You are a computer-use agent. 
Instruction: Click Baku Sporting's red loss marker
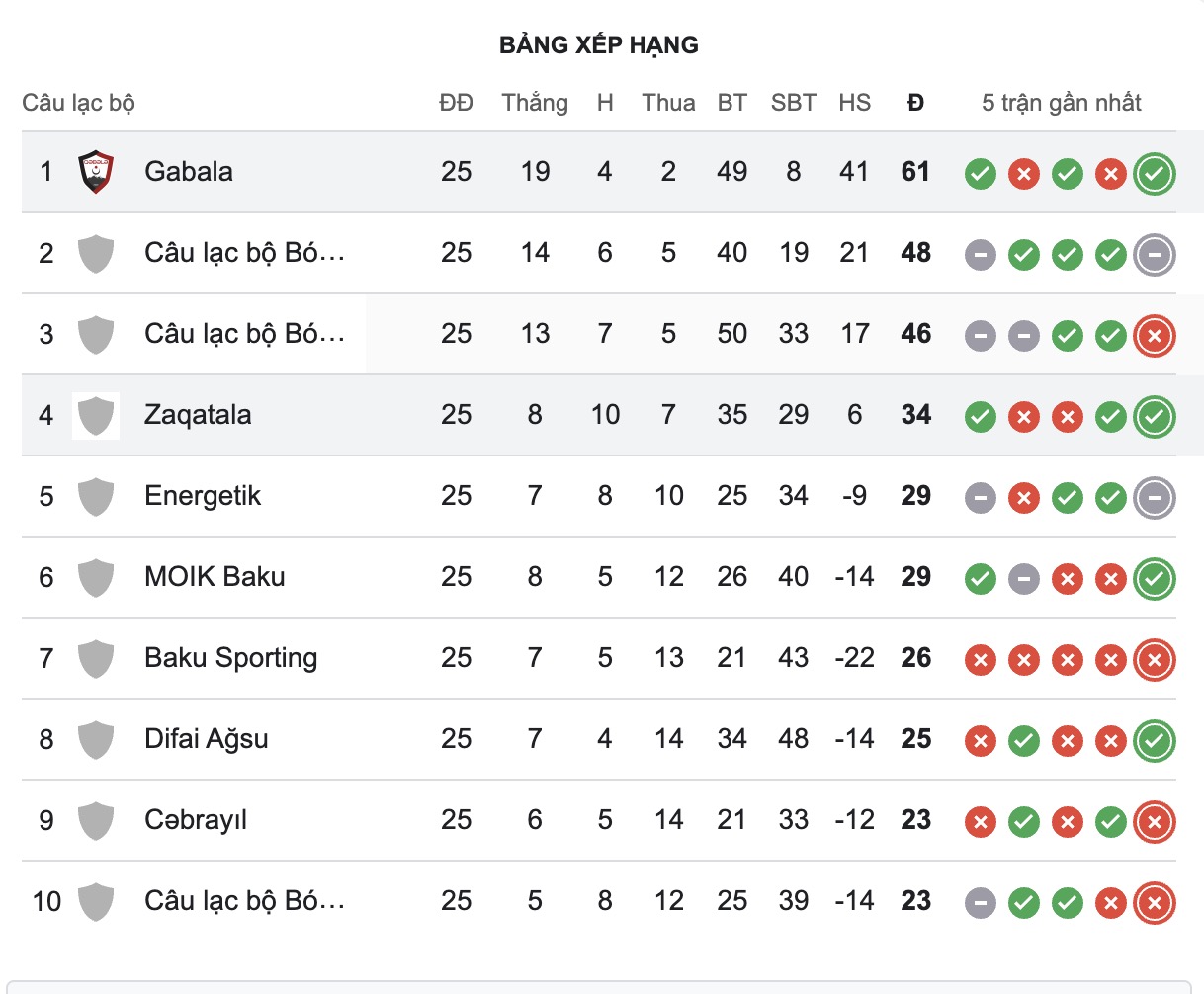pos(980,659)
